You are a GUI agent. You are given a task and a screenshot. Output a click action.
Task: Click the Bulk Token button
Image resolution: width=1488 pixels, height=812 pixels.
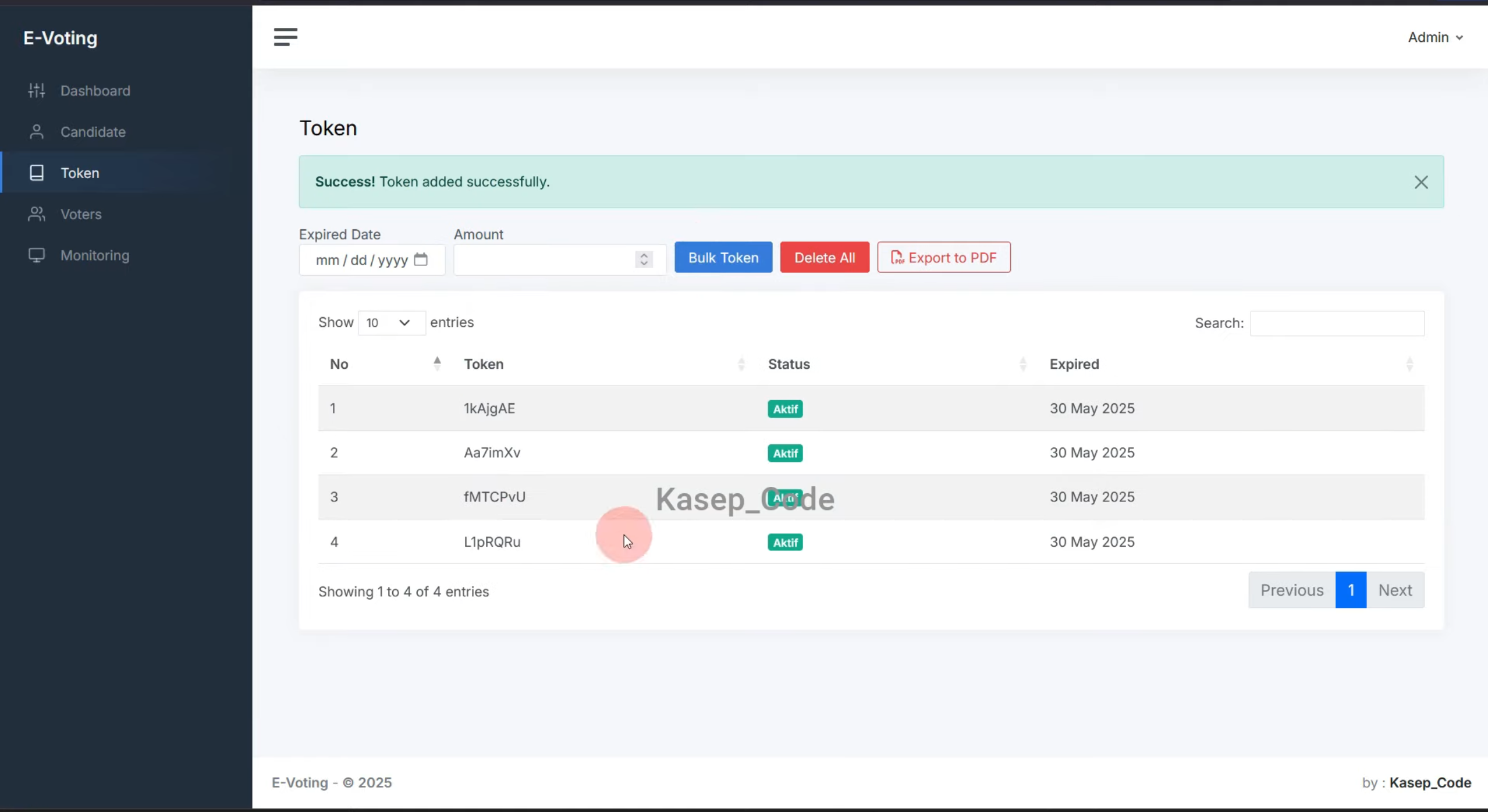click(723, 257)
